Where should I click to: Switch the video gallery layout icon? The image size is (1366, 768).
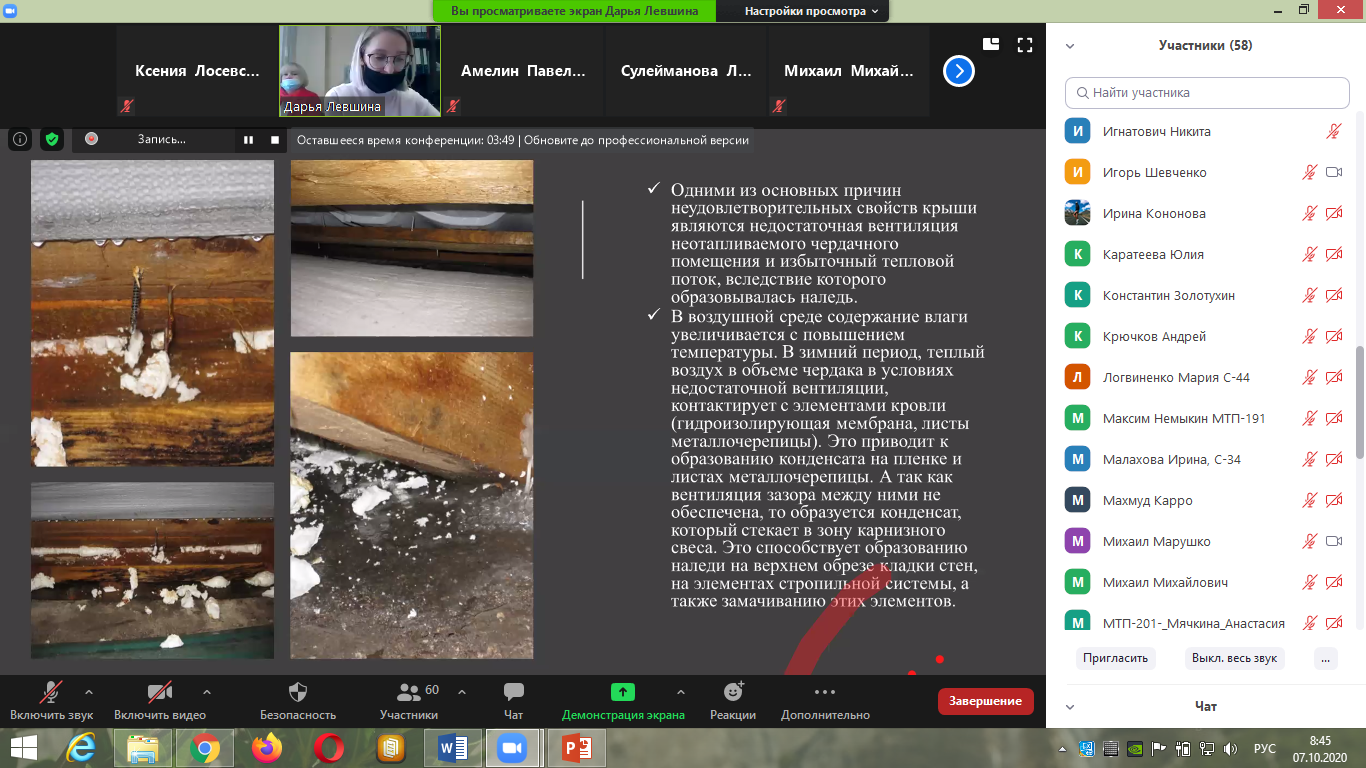(x=991, y=44)
